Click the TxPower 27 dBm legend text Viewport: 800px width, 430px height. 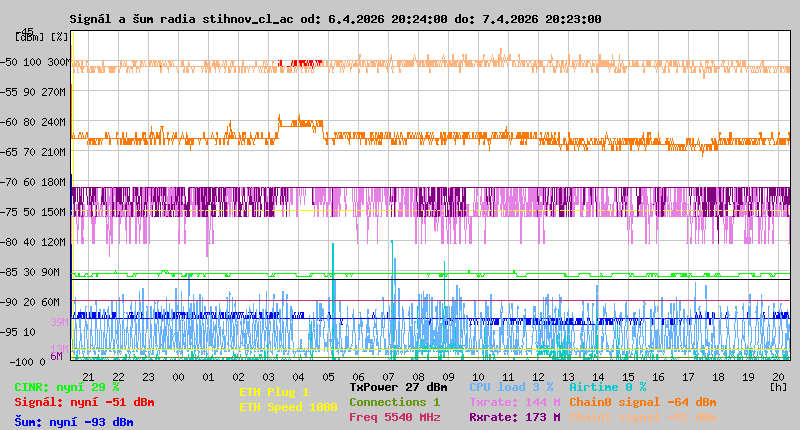[398, 387]
